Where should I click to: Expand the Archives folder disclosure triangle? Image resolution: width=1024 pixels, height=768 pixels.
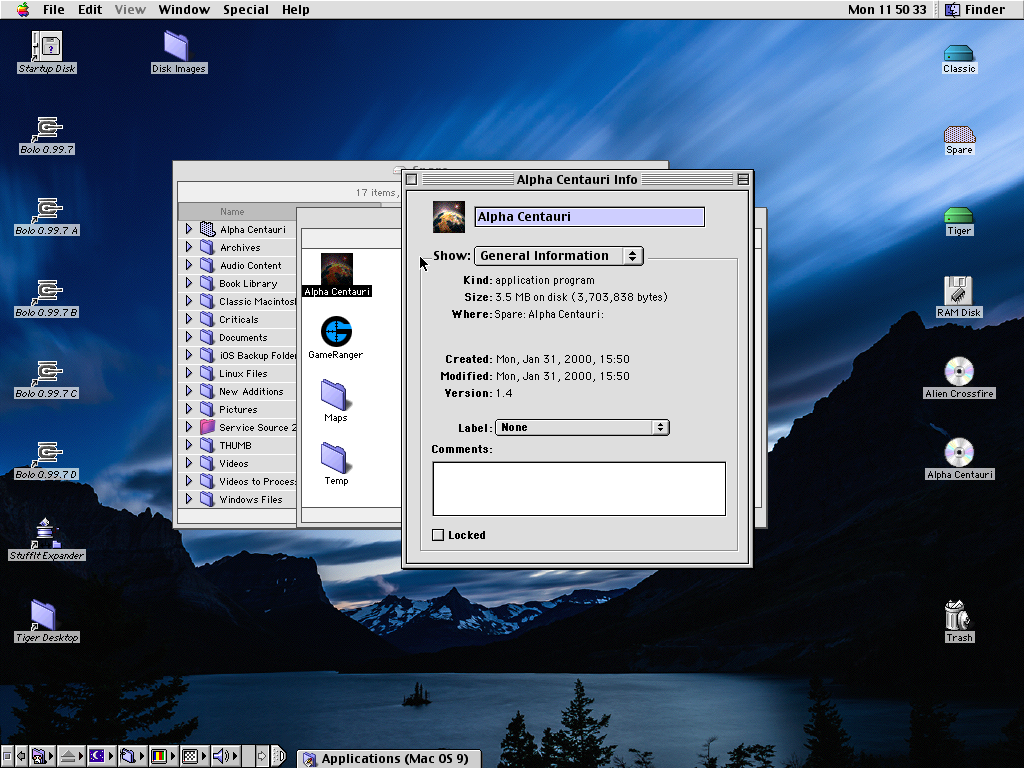188,248
